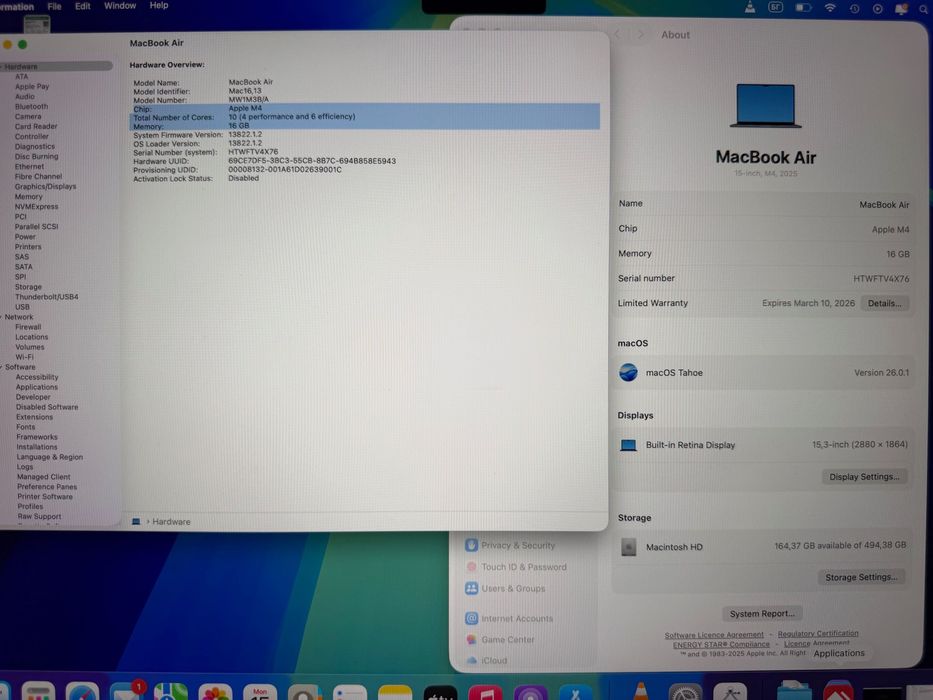Select Network category in sidebar
Viewport: 933px width, 700px height.
pos(18,317)
